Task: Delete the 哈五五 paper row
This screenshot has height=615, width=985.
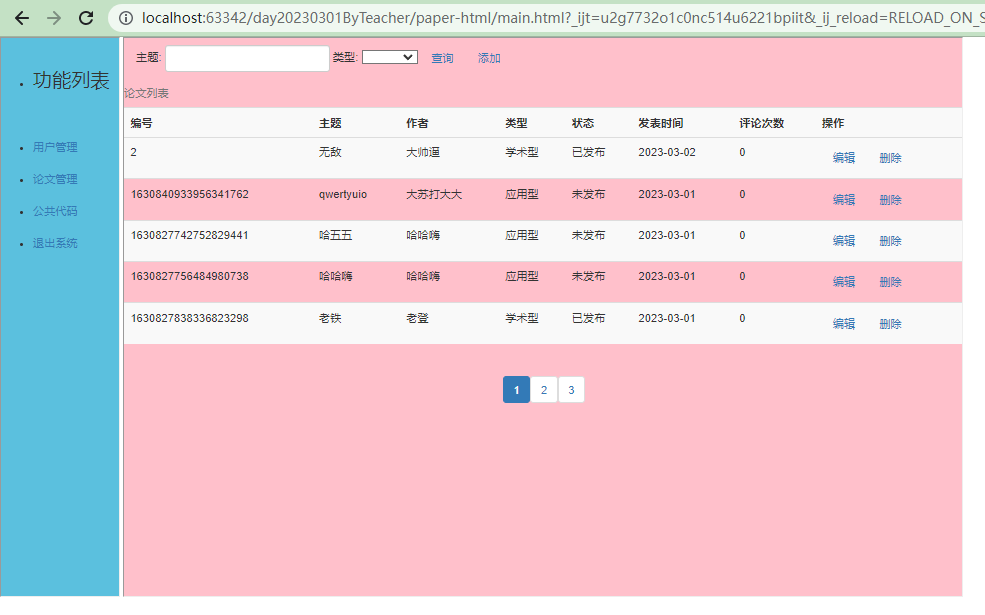Action: point(890,241)
